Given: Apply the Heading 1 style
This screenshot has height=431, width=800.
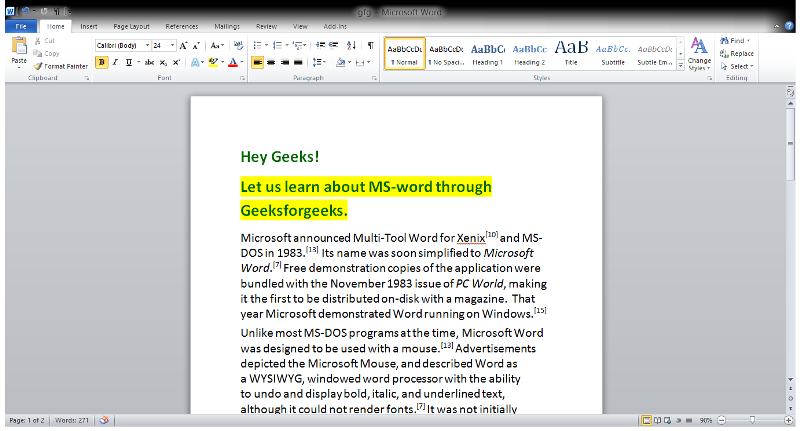Looking at the screenshot, I should pyautogui.click(x=488, y=54).
